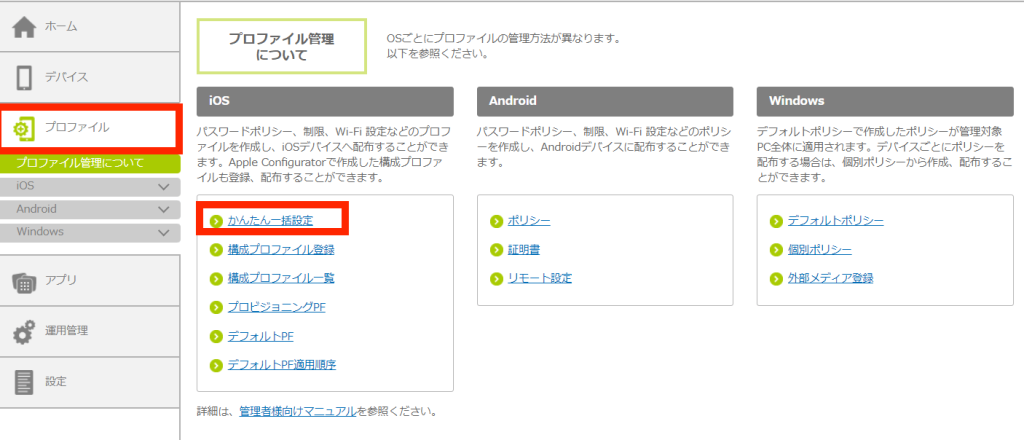Click the プロファイル管理について heading box
The width and height of the screenshot is (1024, 440).
click(281, 47)
